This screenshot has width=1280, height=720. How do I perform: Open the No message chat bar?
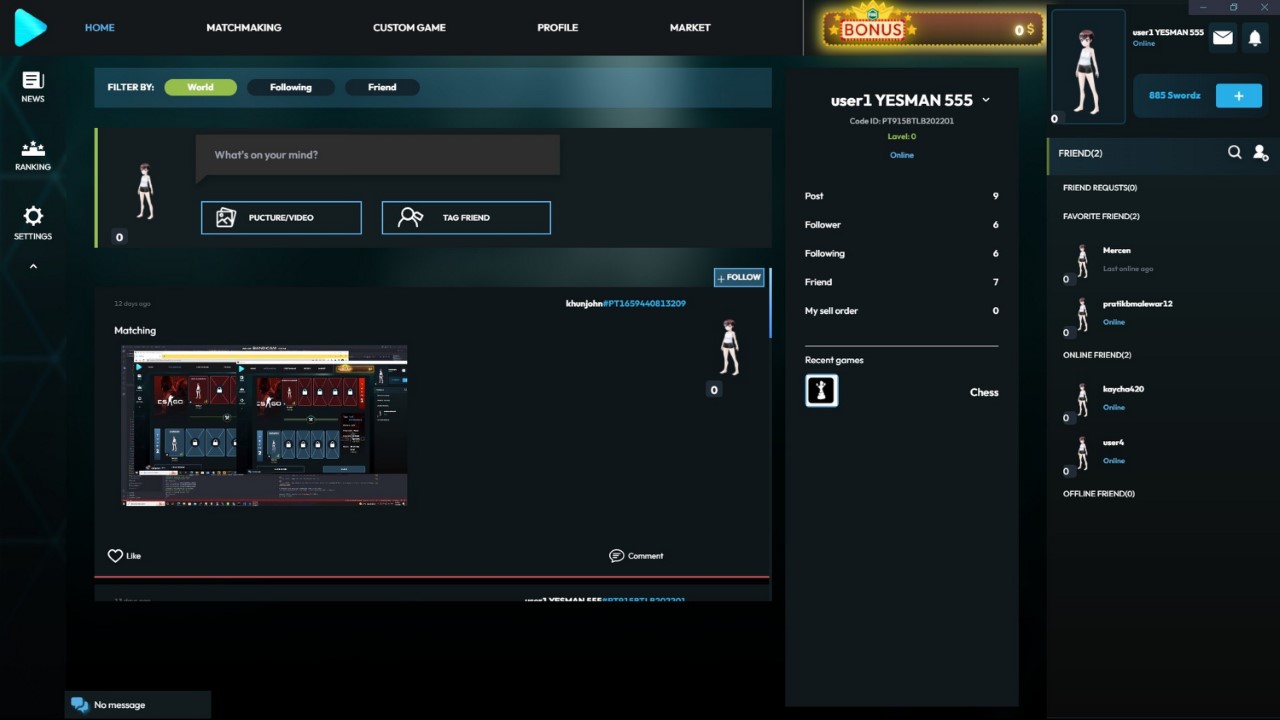click(138, 705)
